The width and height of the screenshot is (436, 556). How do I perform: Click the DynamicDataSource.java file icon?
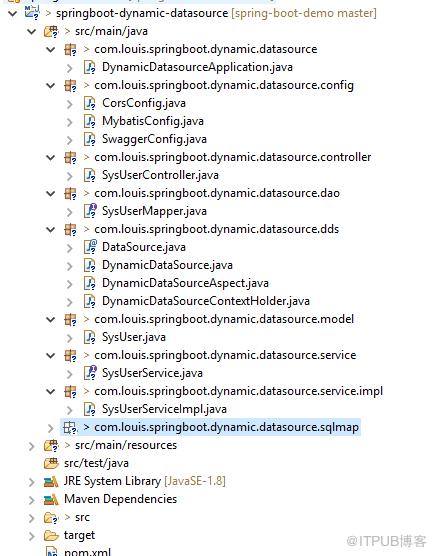tap(90, 265)
